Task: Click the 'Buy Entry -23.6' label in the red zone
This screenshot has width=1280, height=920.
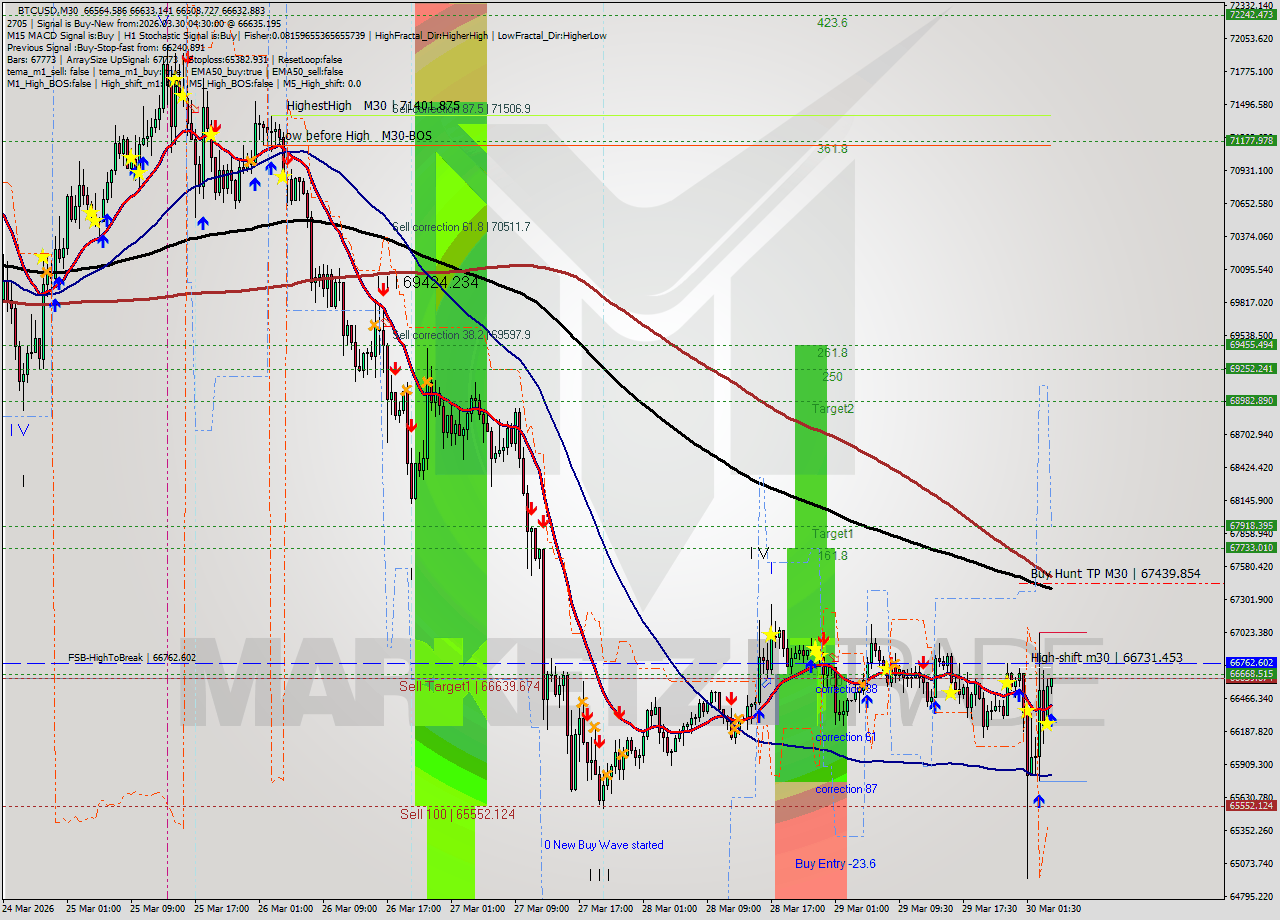Action: point(834,862)
